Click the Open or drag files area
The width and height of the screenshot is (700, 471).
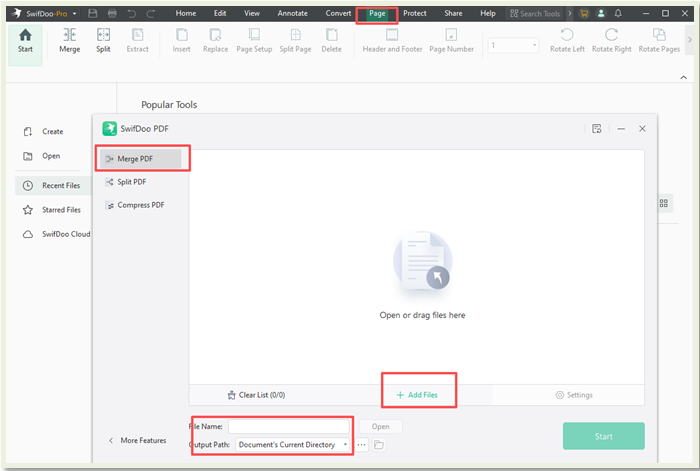[417, 267]
